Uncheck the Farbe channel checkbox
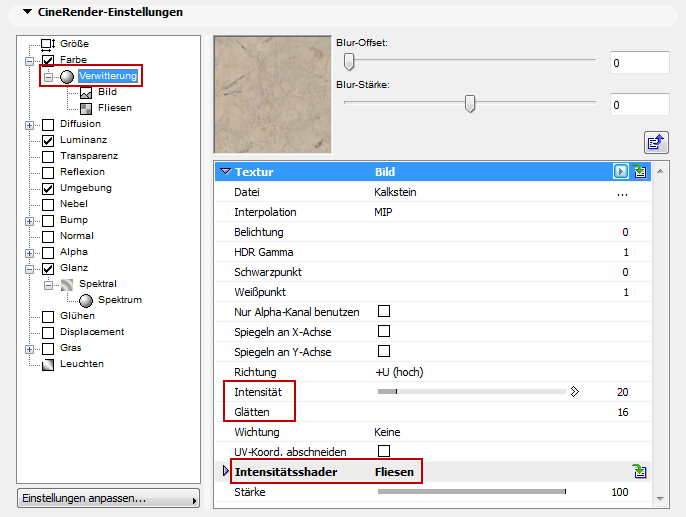The image size is (686, 517). [x=48, y=60]
